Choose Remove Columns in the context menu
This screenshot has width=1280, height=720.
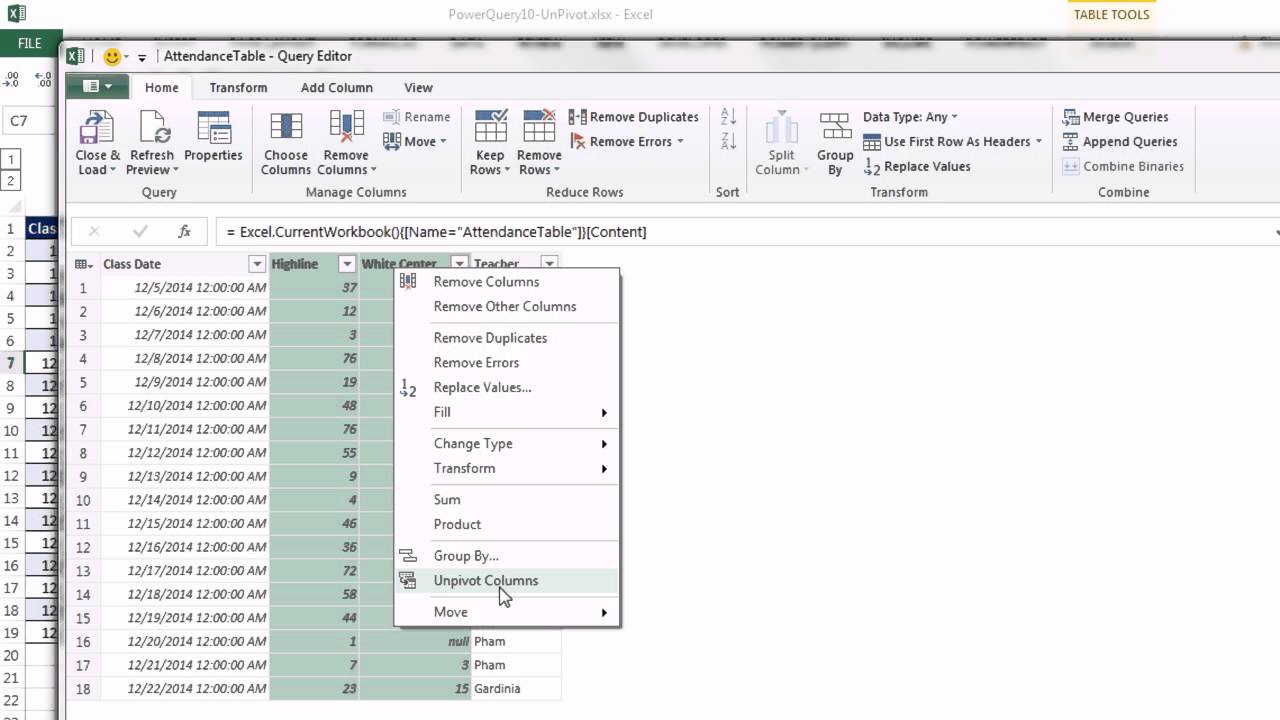[507, 282]
